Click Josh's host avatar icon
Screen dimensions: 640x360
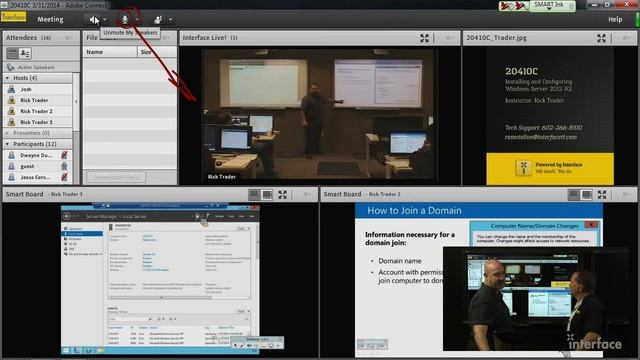[11, 89]
